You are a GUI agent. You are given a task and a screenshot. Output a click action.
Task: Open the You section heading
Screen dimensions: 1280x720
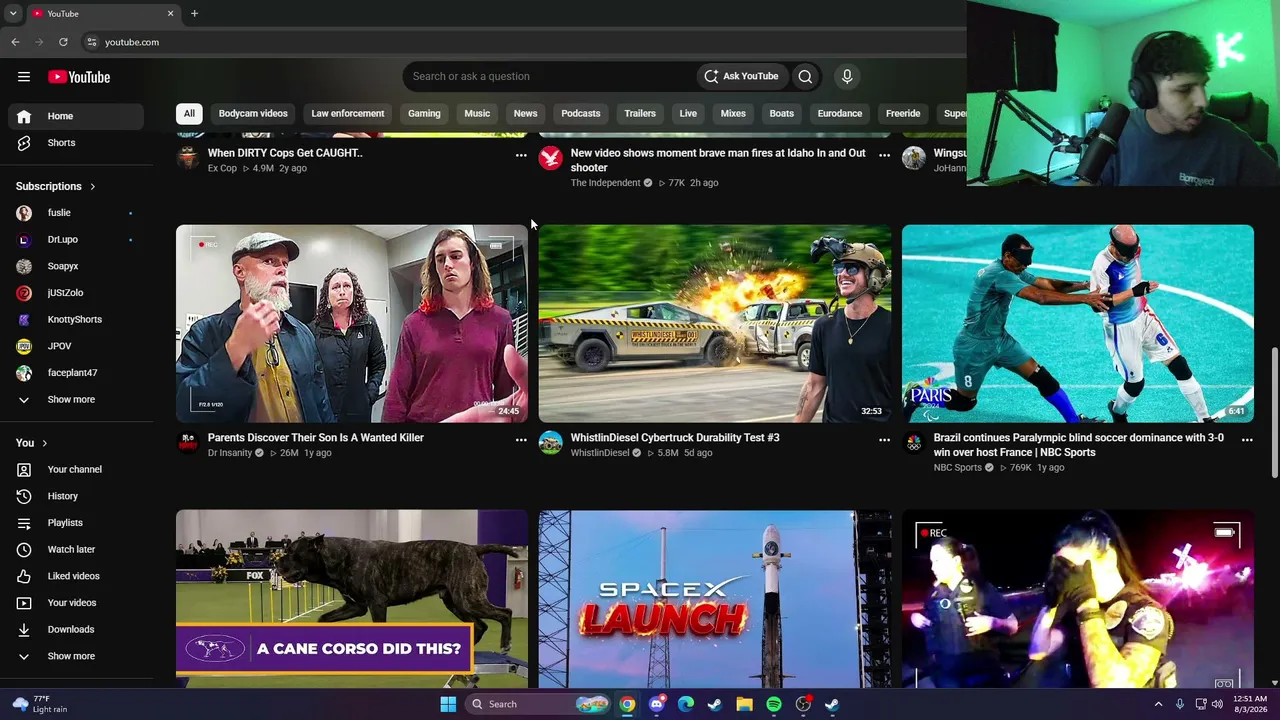tap(32, 443)
